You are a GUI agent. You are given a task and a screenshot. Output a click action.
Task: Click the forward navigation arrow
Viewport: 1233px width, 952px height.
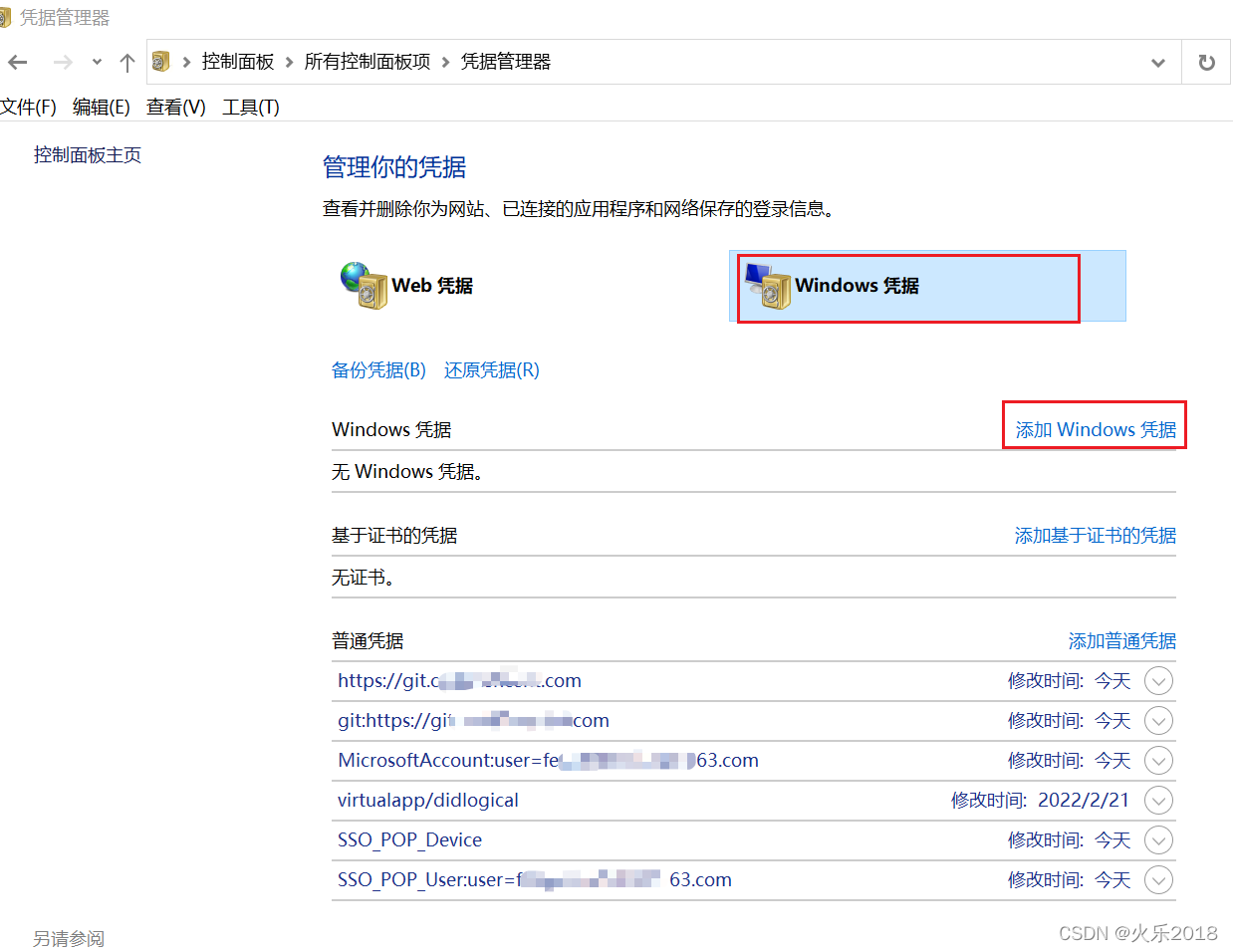63,63
